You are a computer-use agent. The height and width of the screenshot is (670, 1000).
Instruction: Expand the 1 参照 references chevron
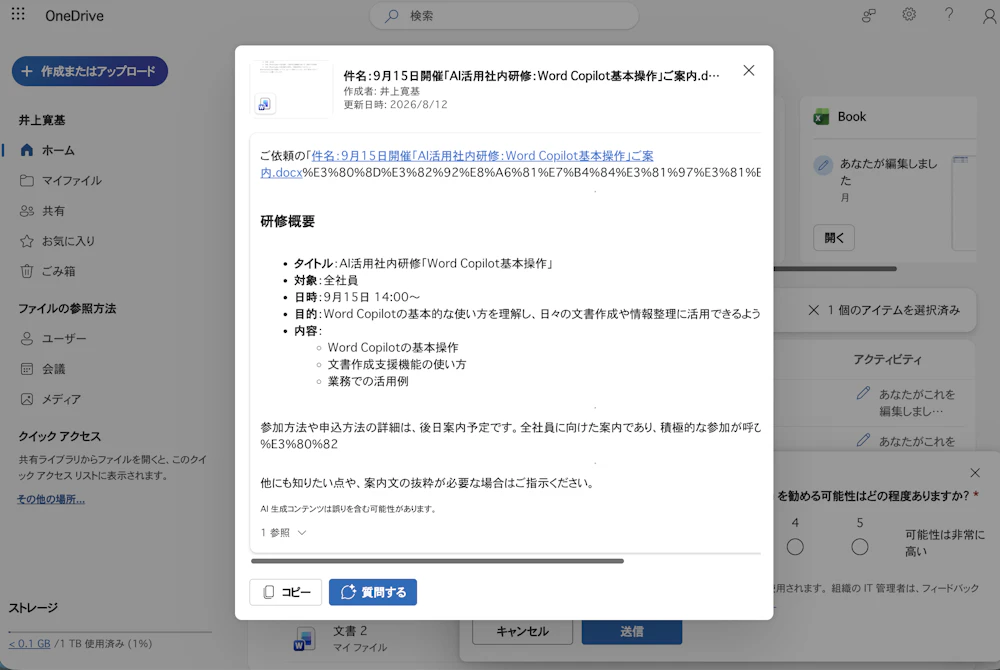302,533
